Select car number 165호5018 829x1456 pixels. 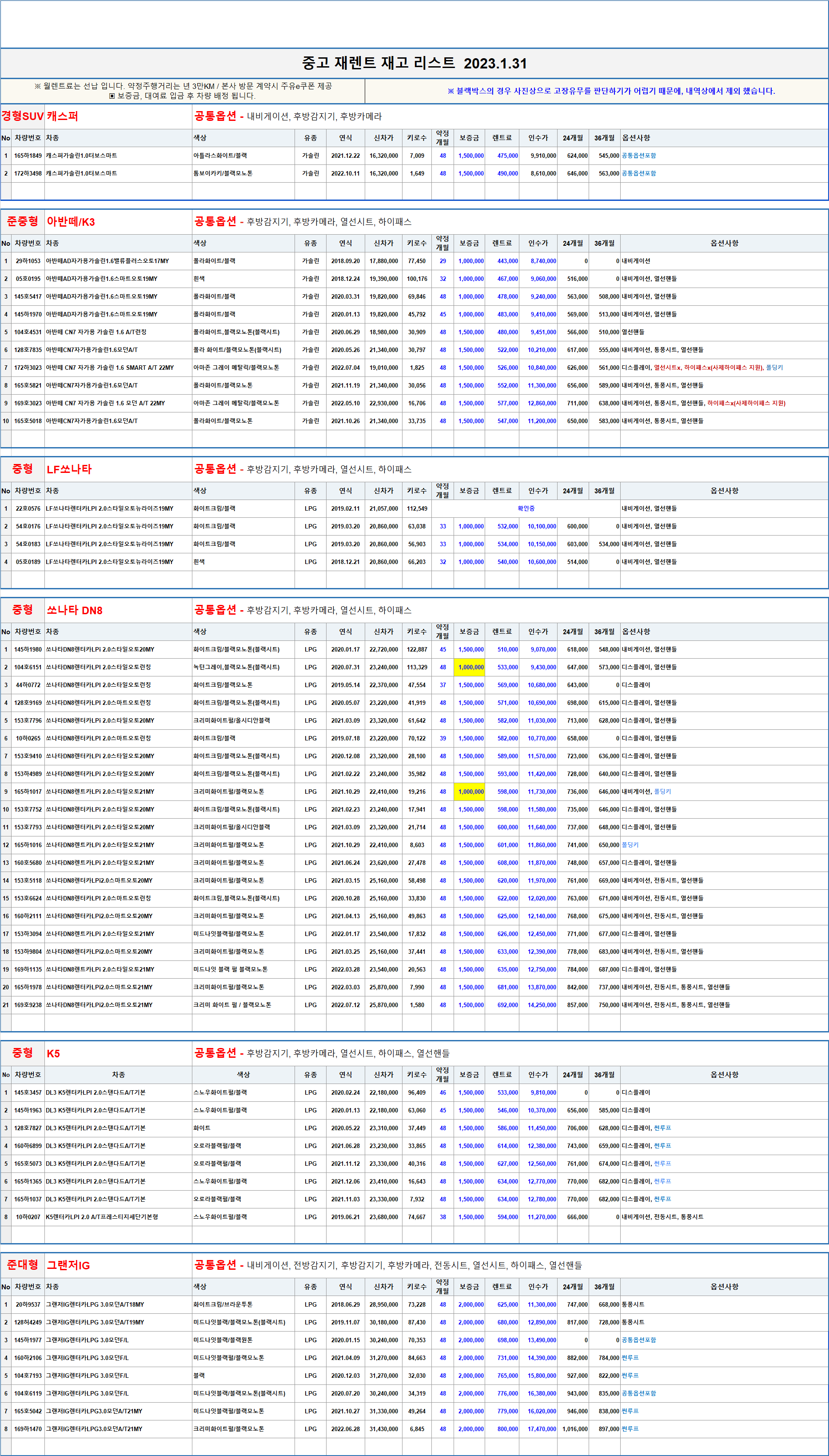click(28, 421)
